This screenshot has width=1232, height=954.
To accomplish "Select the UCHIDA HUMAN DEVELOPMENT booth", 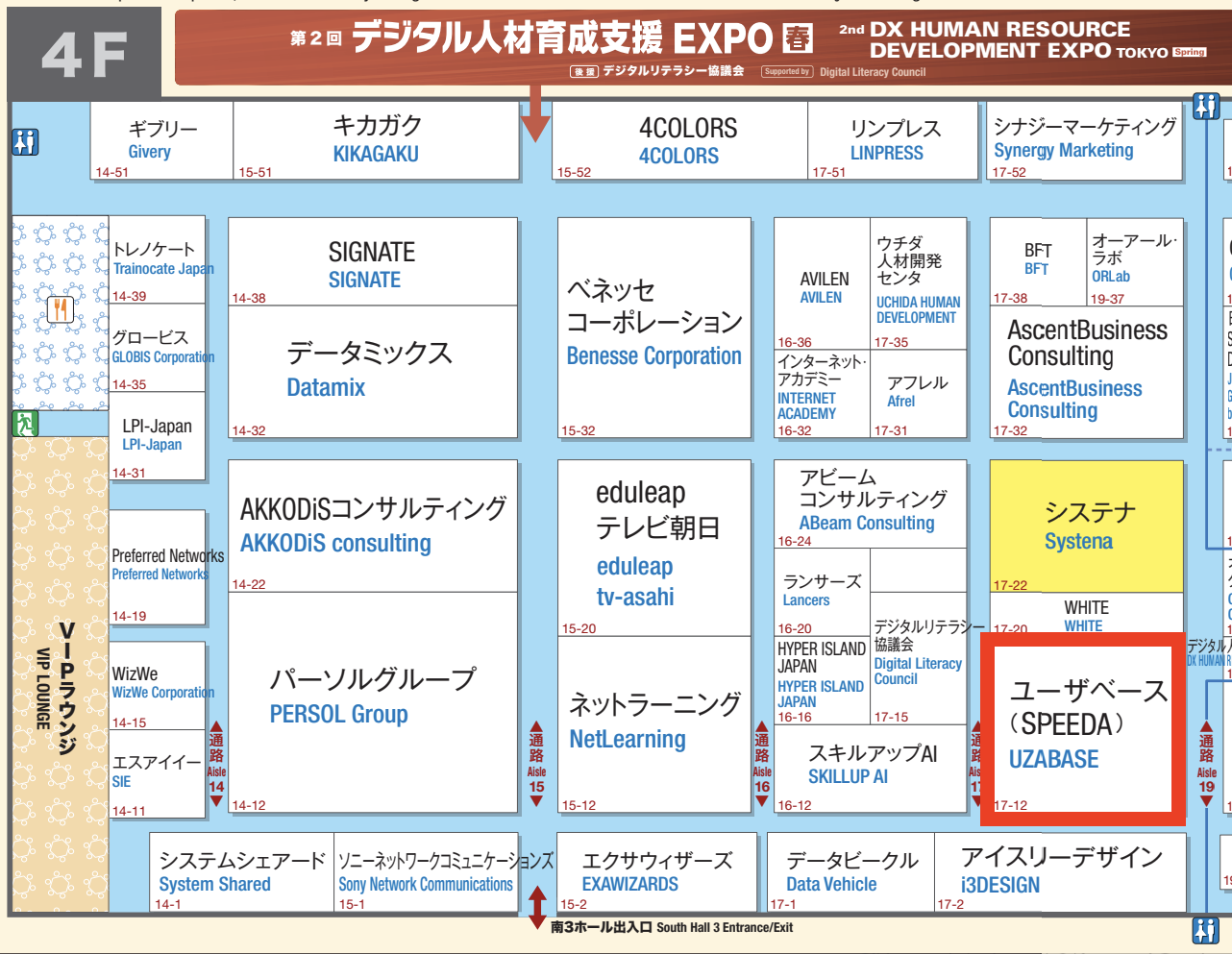I will coord(918,284).
